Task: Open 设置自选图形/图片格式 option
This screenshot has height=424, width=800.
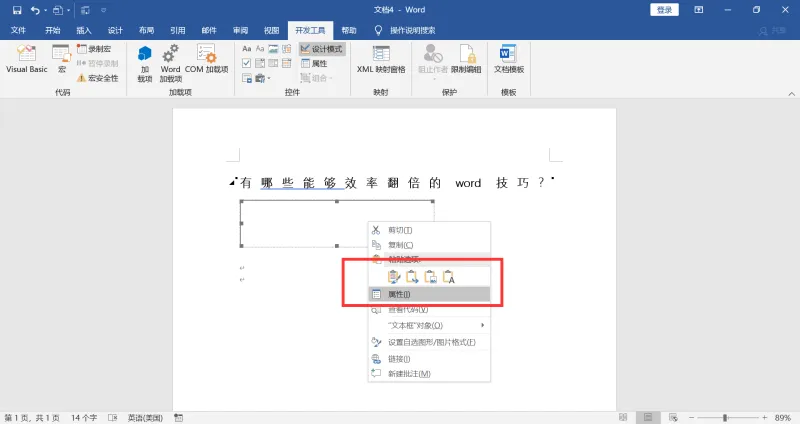Action: [429, 342]
